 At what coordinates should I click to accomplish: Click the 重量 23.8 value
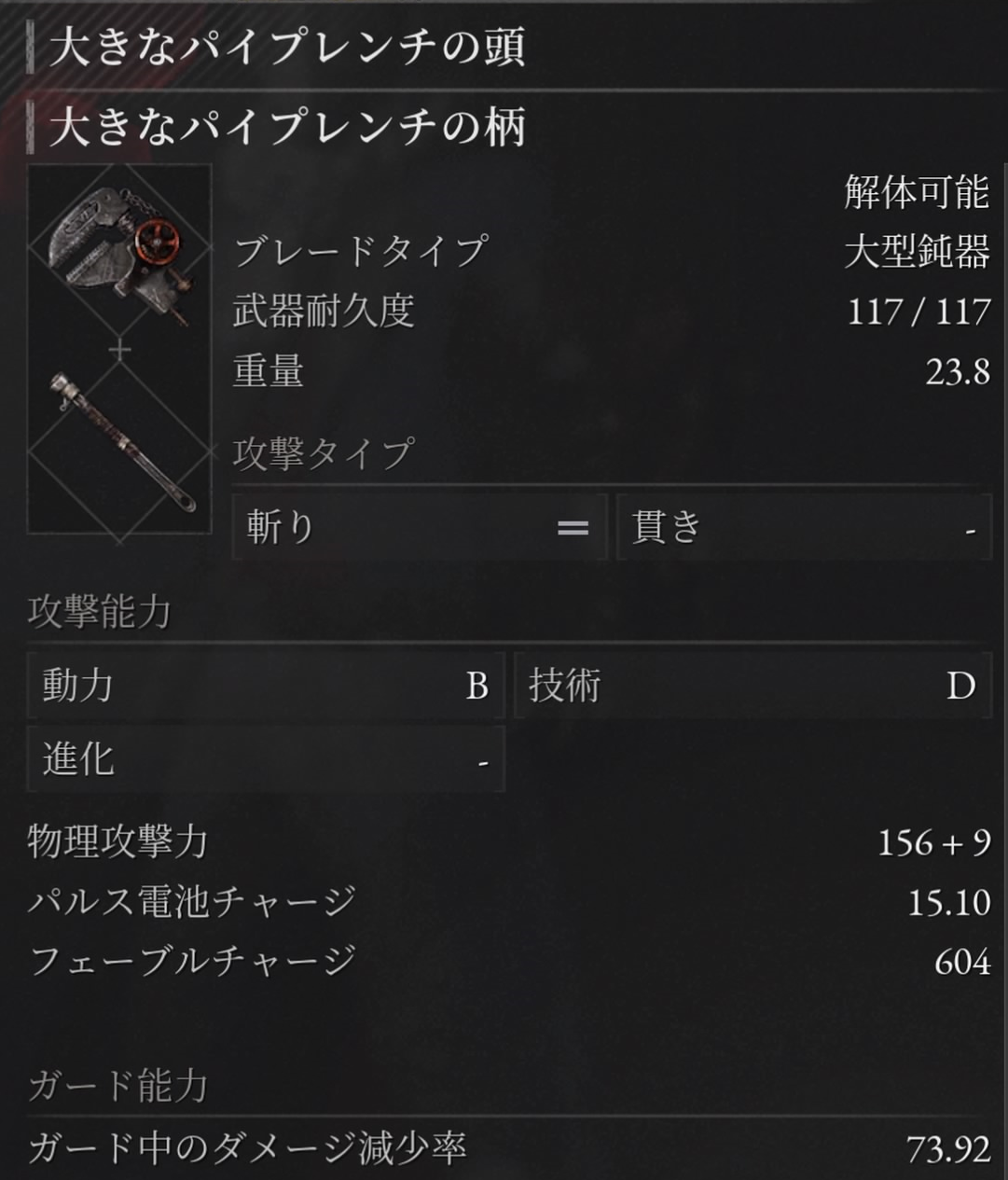tap(958, 372)
